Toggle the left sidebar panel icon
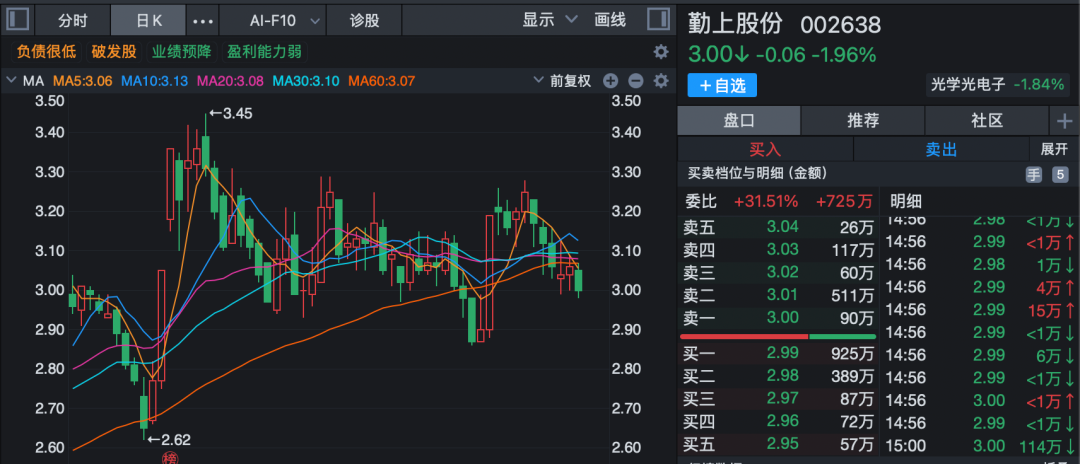The image size is (1080, 464). pos(20,19)
